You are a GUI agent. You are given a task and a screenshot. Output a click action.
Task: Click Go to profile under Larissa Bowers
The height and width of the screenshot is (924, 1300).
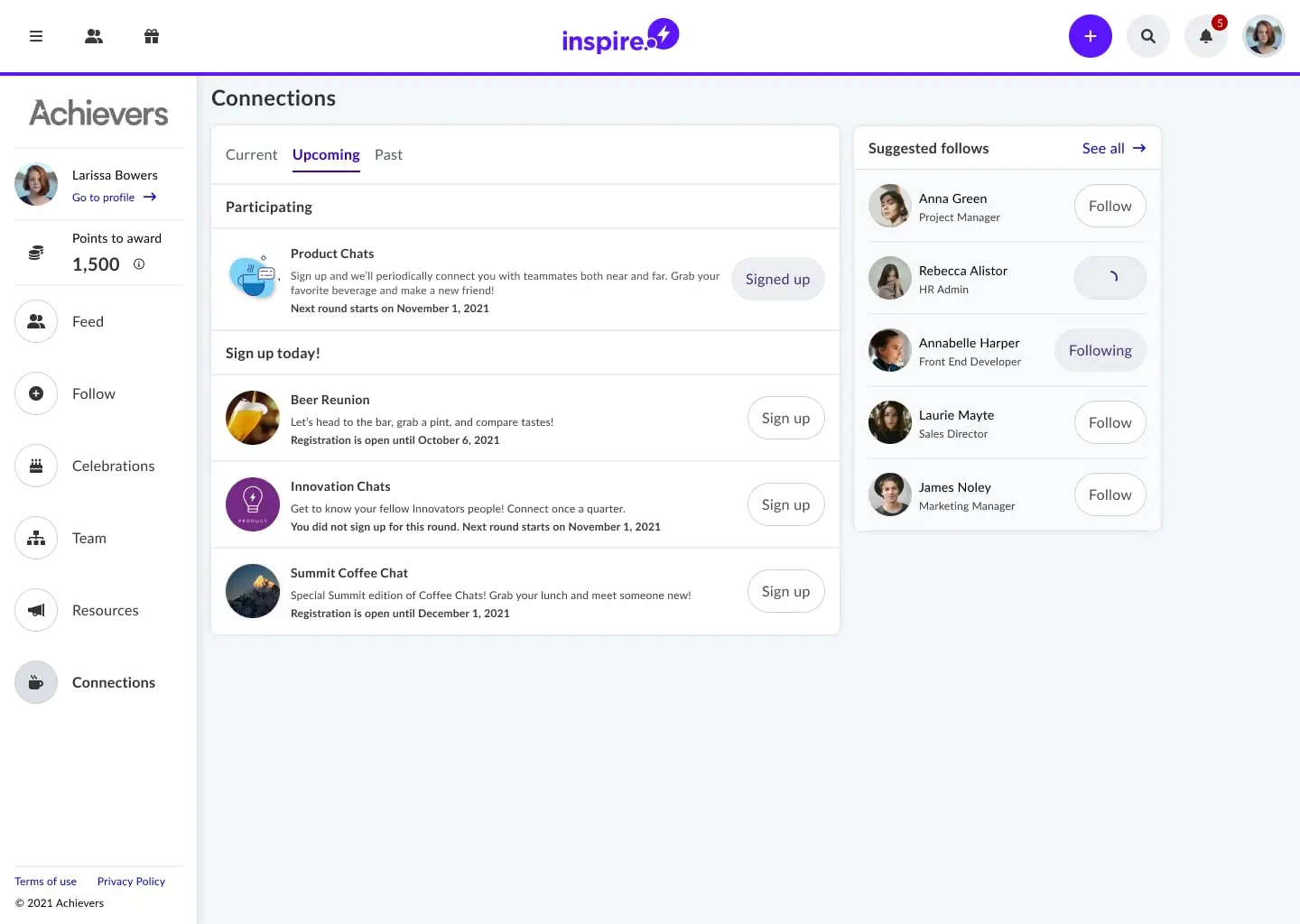coord(104,197)
